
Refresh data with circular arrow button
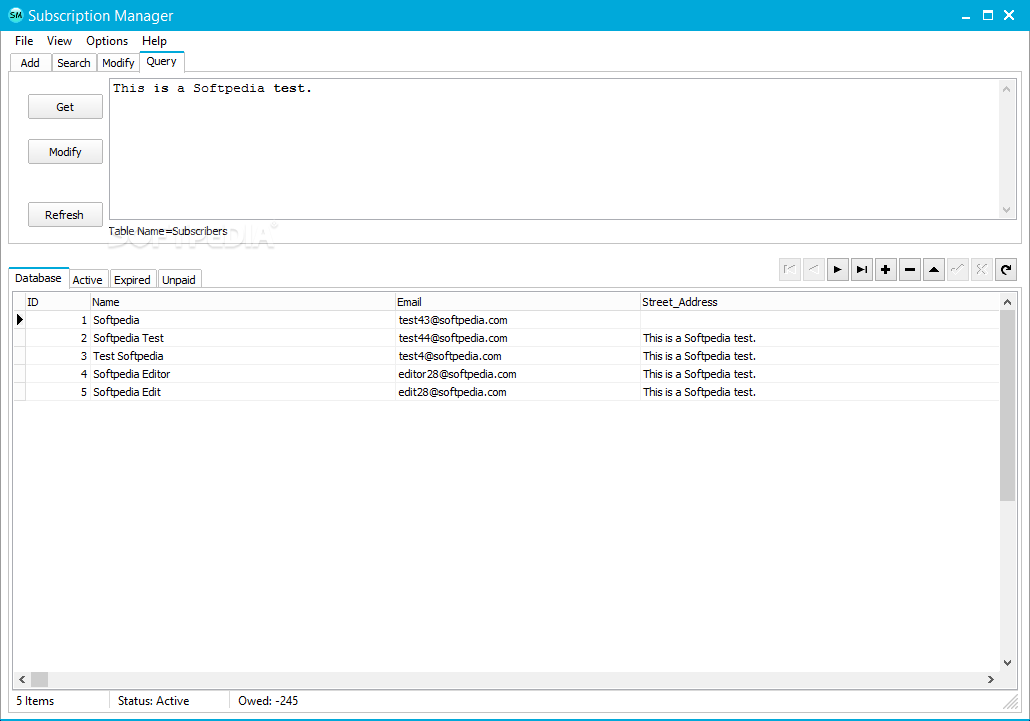point(1006,269)
